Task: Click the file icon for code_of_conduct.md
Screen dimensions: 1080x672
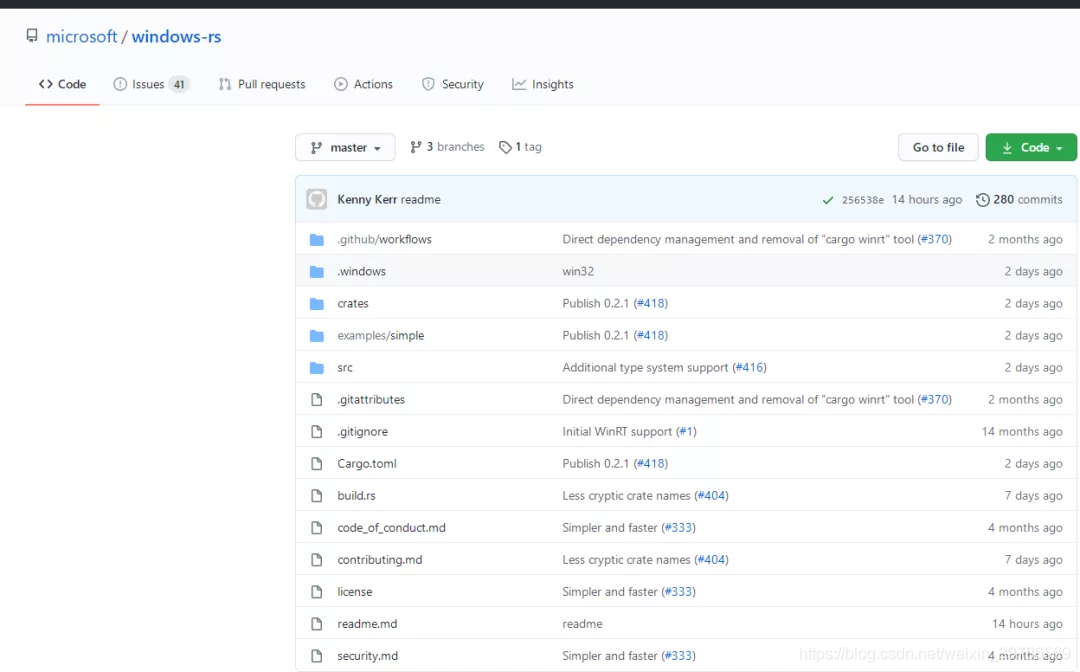Action: point(317,527)
